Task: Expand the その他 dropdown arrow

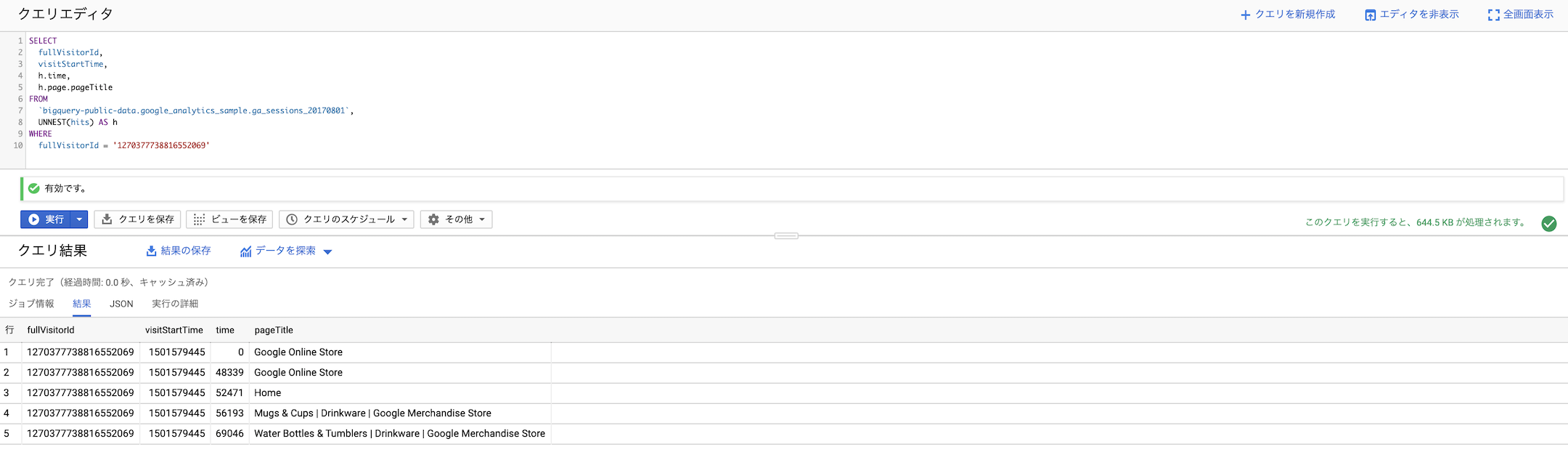Action: (x=482, y=219)
